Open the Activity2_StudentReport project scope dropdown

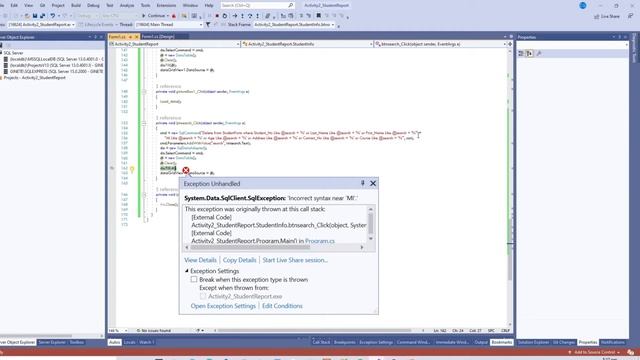click(x=175, y=44)
